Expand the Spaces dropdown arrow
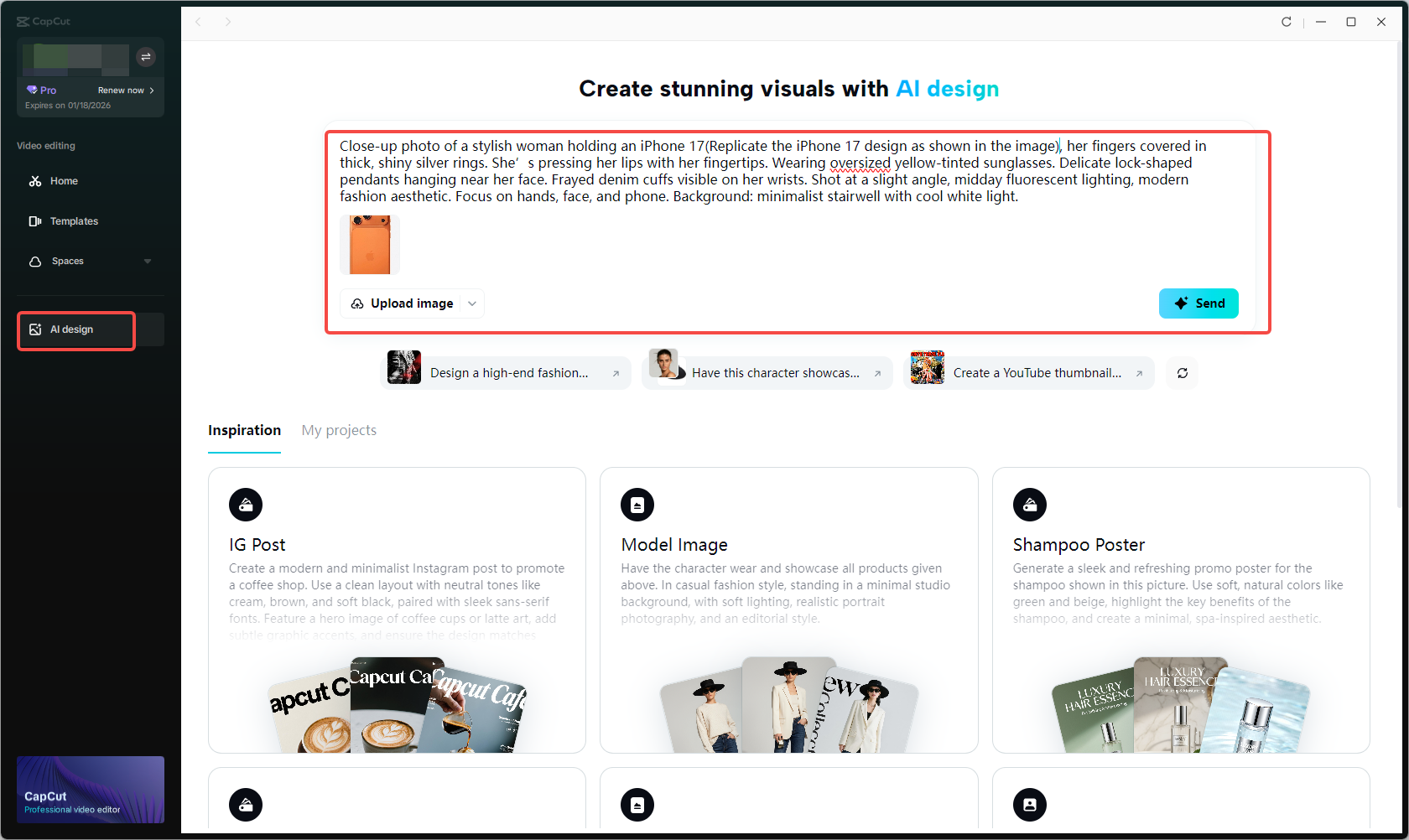 point(148,261)
